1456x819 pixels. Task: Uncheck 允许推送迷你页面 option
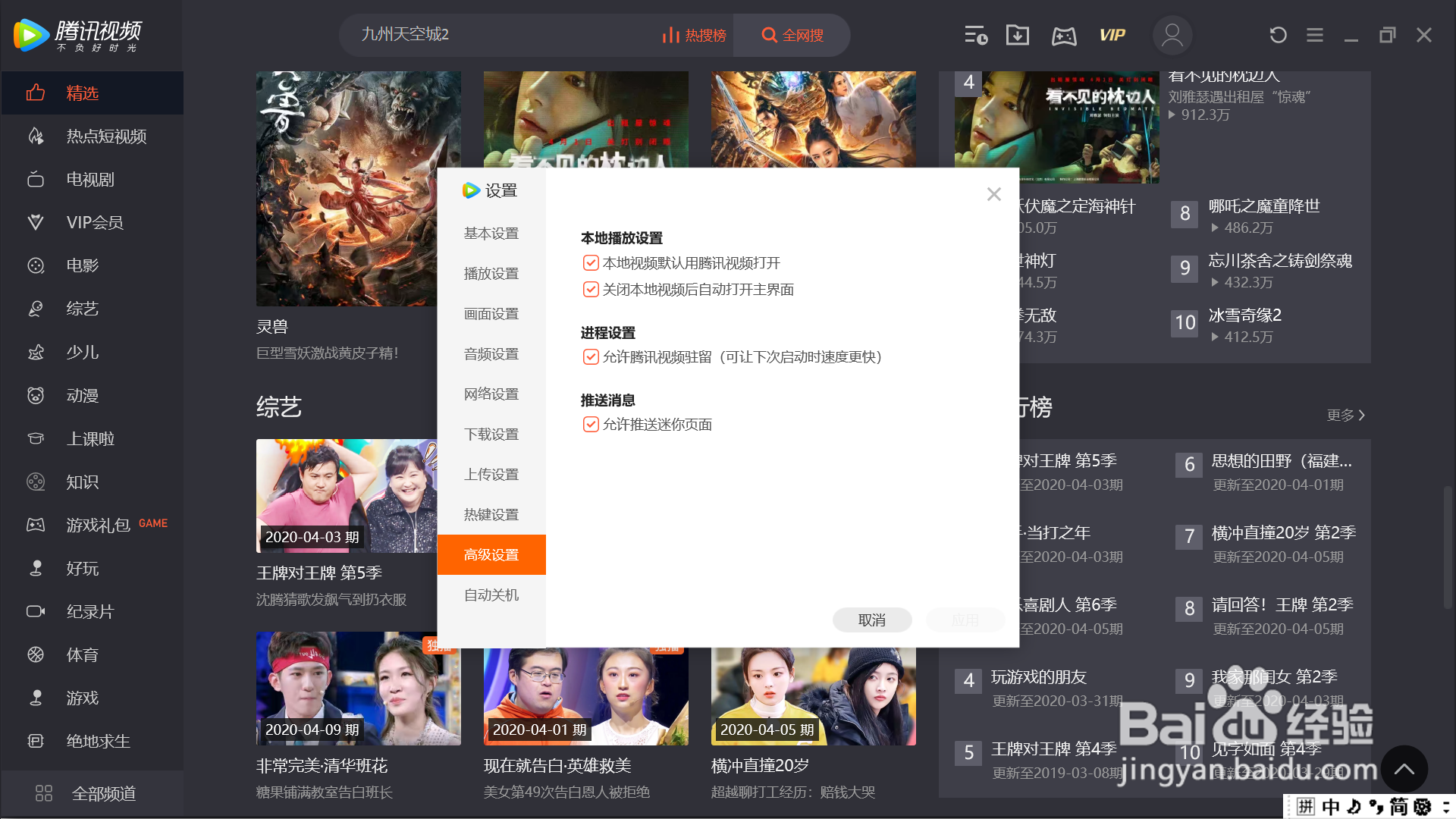[x=591, y=425]
